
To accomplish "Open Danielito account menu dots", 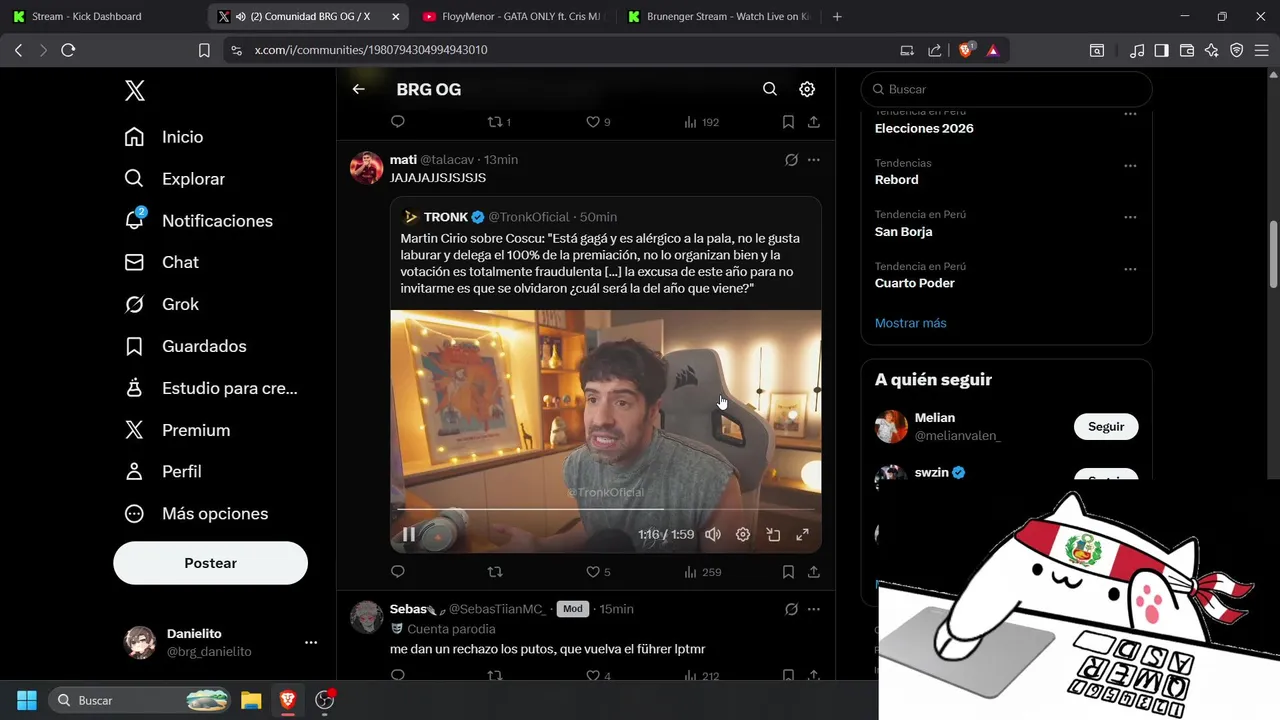I will pos(311,642).
